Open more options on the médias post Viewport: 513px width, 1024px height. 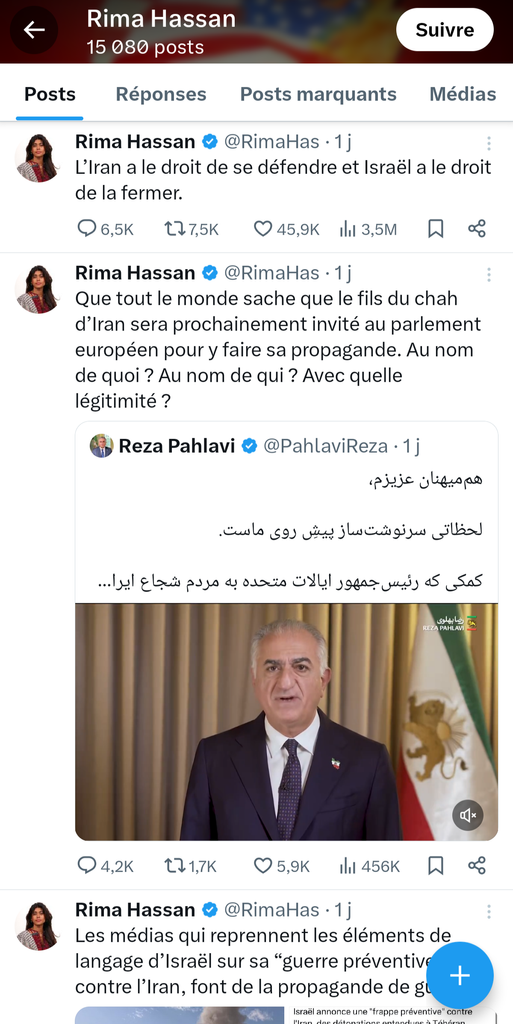tap(488, 912)
